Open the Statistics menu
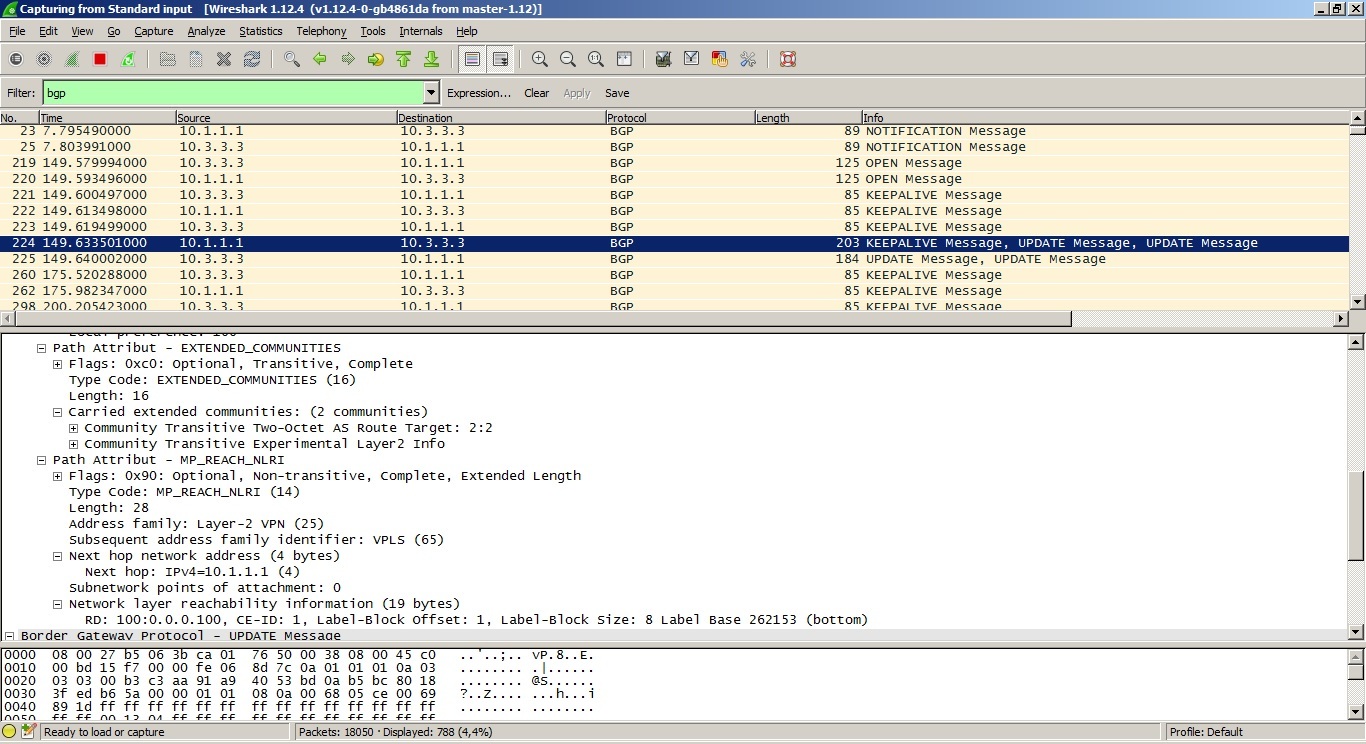 (260, 31)
